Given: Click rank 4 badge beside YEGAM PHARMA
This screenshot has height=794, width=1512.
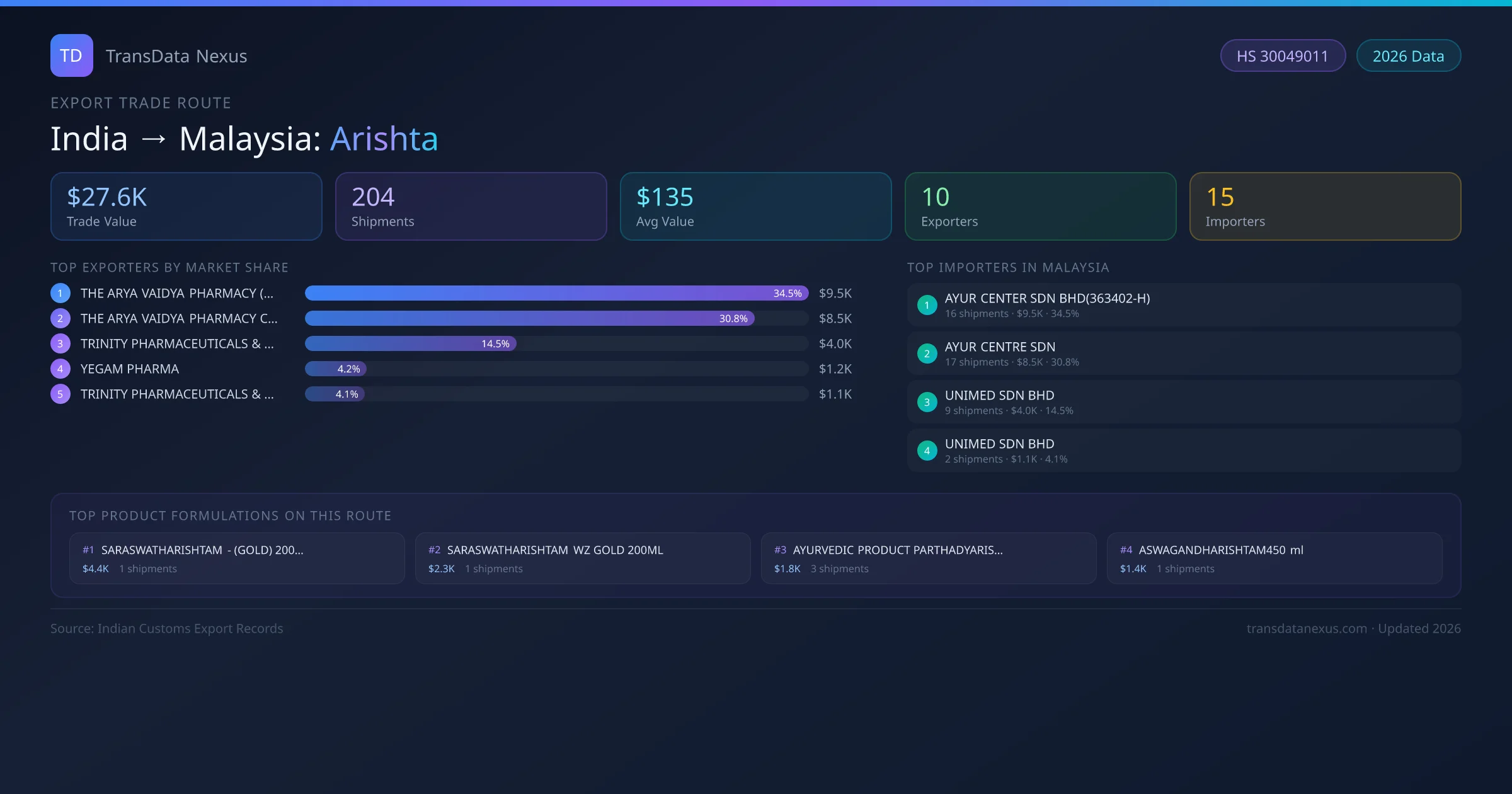Looking at the screenshot, I should (60, 369).
